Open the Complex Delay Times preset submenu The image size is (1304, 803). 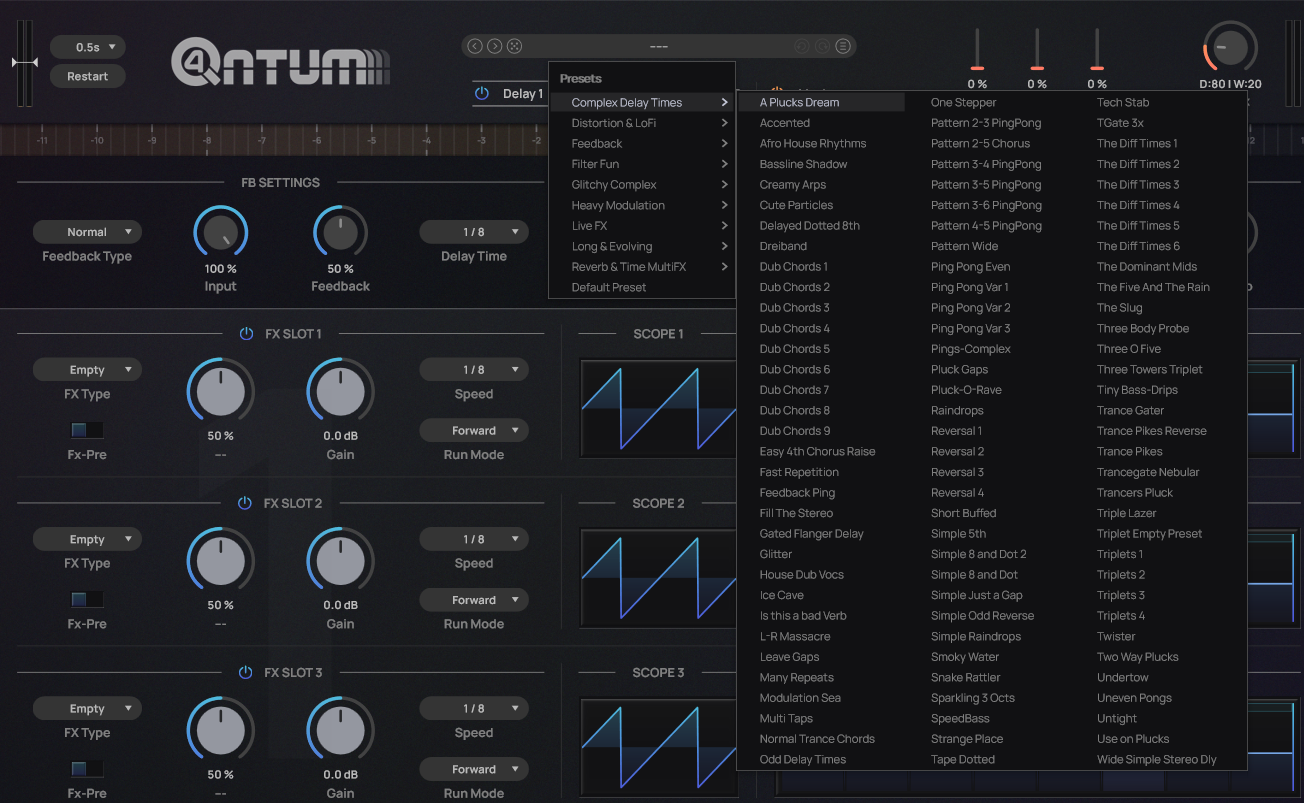point(642,102)
